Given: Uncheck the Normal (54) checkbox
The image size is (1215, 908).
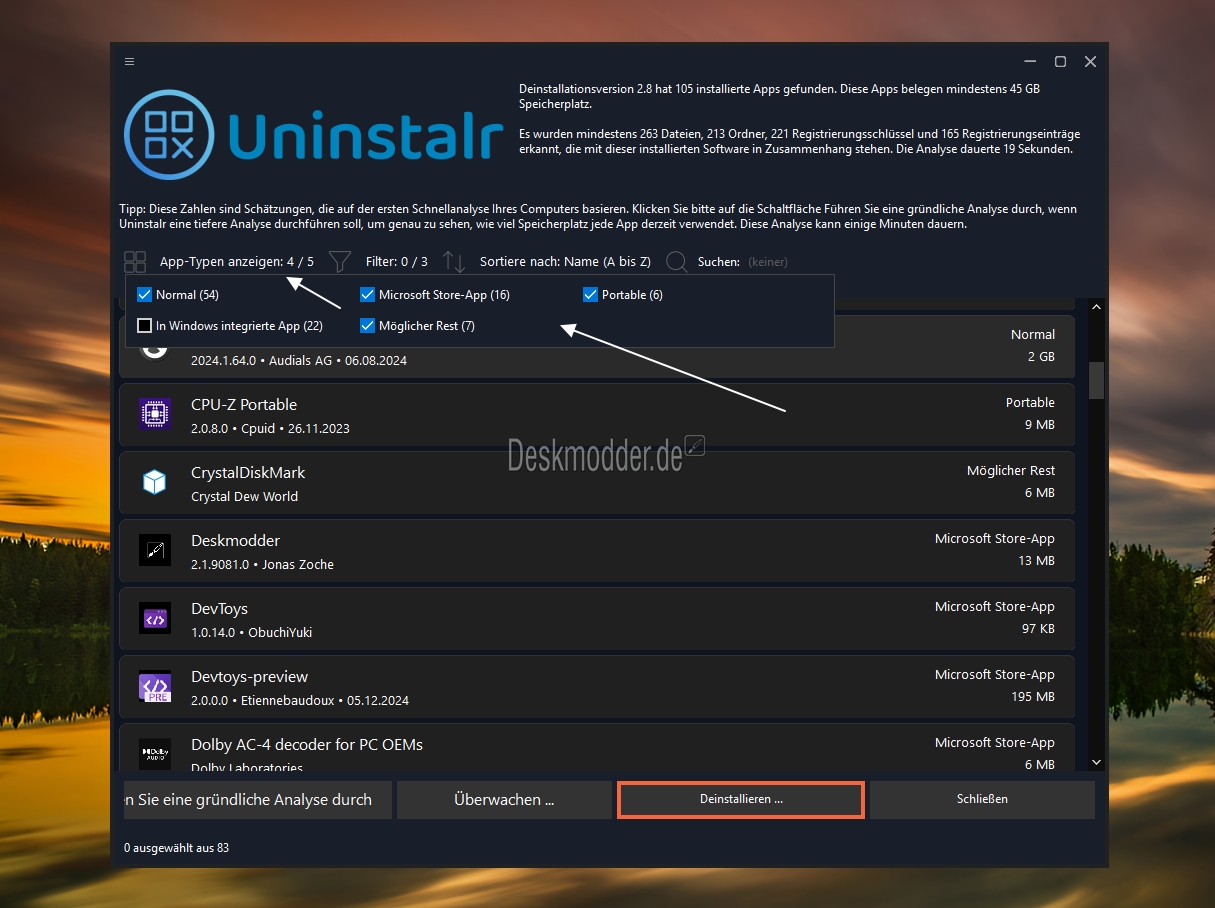Looking at the screenshot, I should click(x=144, y=295).
